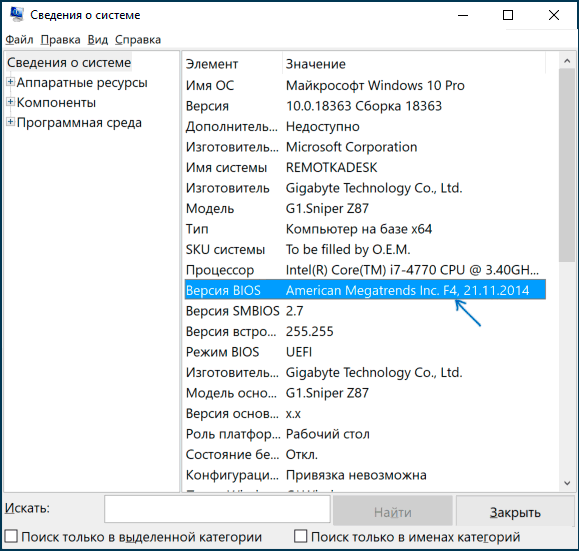Select the Процессор Intel Core i7-4770 row
Viewport: 579px width, 551px height.
tap(365, 270)
